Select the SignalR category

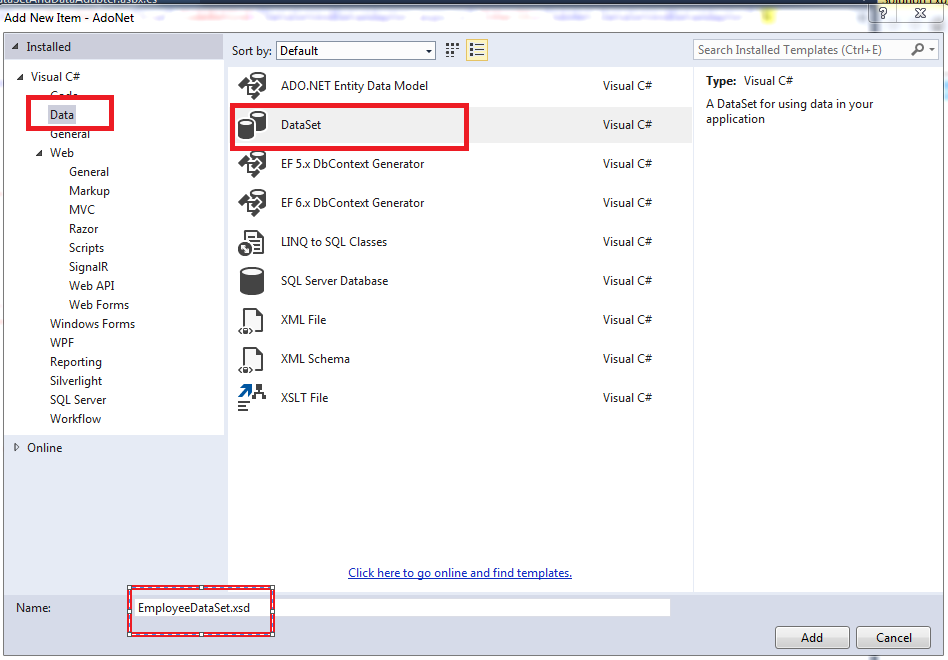(88, 267)
